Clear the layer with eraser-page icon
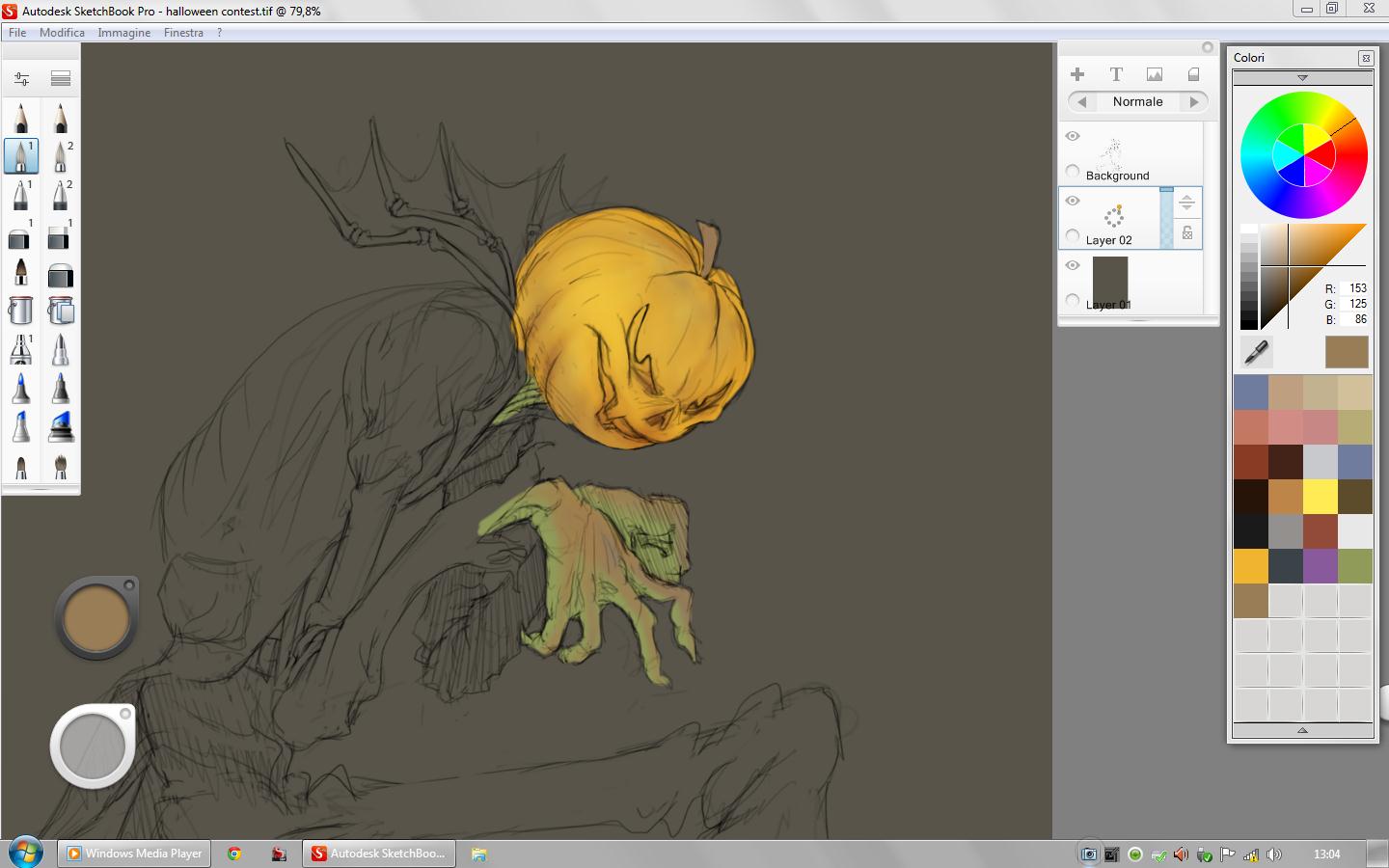 (x=1193, y=74)
